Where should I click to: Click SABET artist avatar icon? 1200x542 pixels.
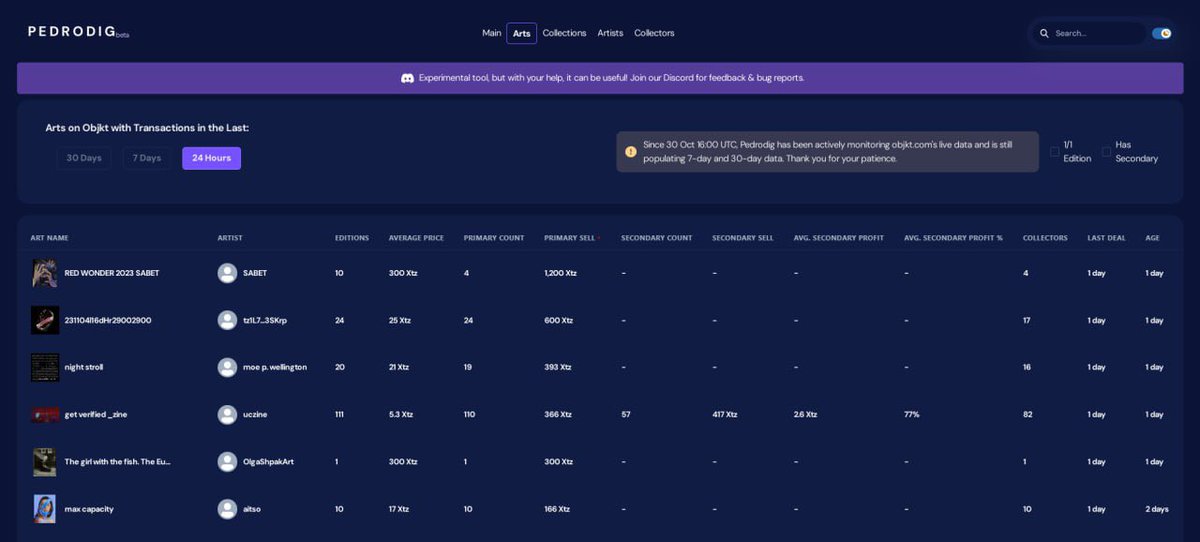[228, 273]
